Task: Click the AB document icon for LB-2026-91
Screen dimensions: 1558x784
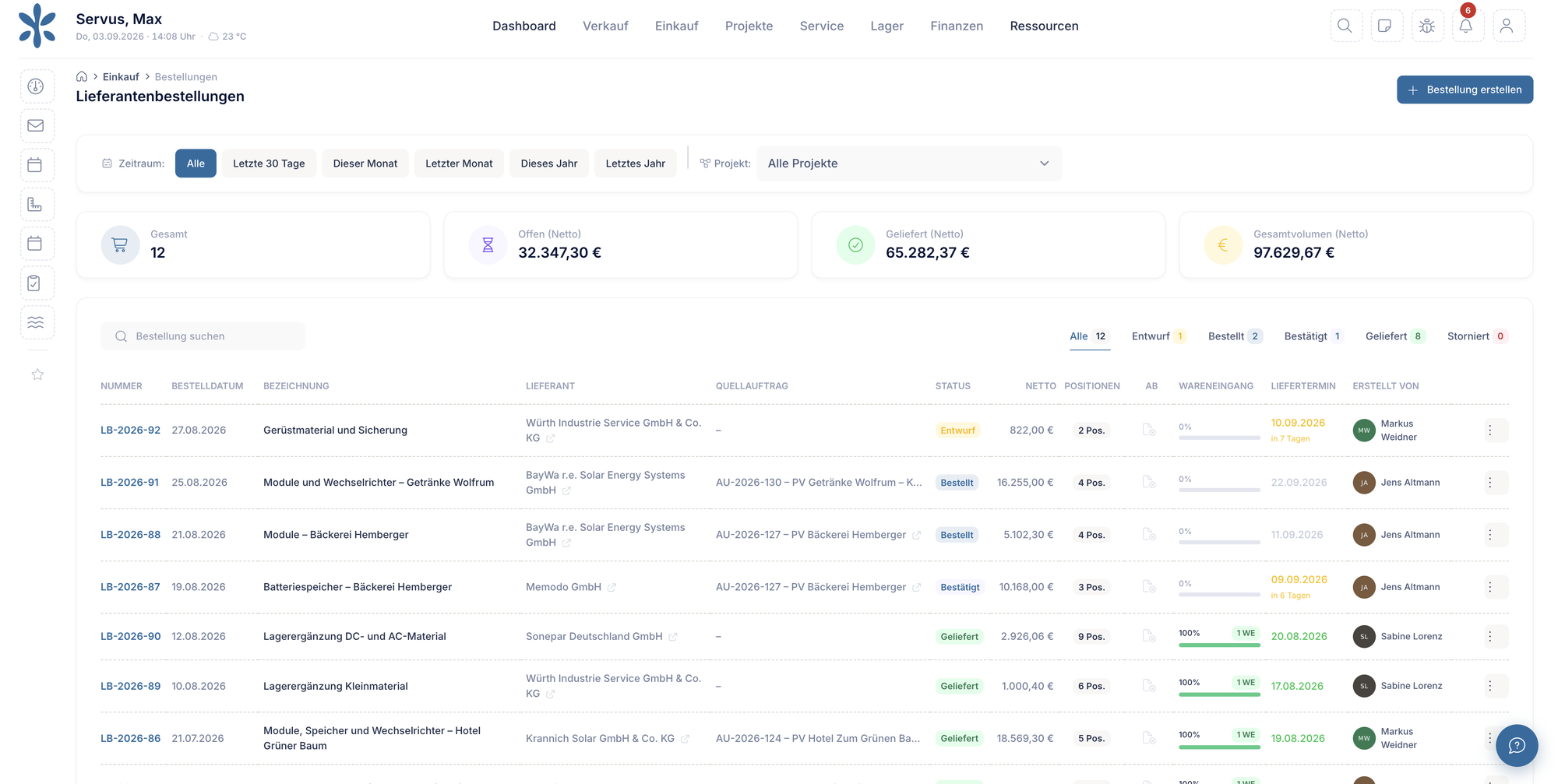Action: click(1149, 483)
